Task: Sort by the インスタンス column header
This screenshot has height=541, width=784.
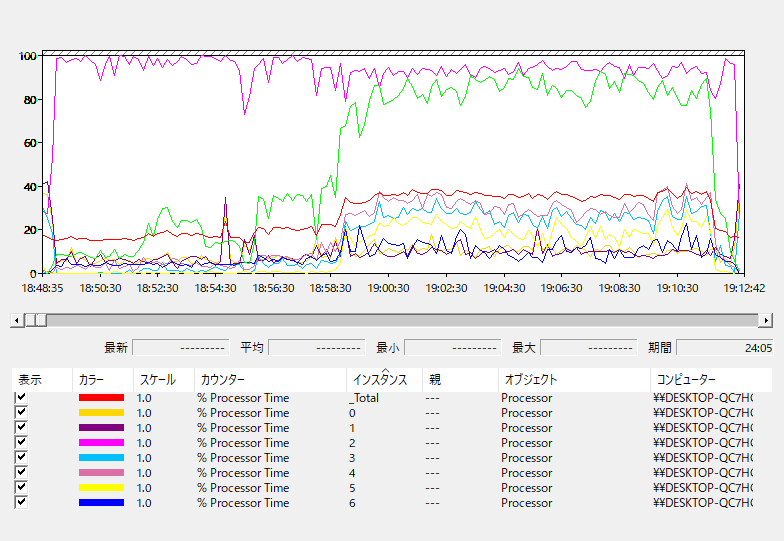Action: tap(378, 380)
